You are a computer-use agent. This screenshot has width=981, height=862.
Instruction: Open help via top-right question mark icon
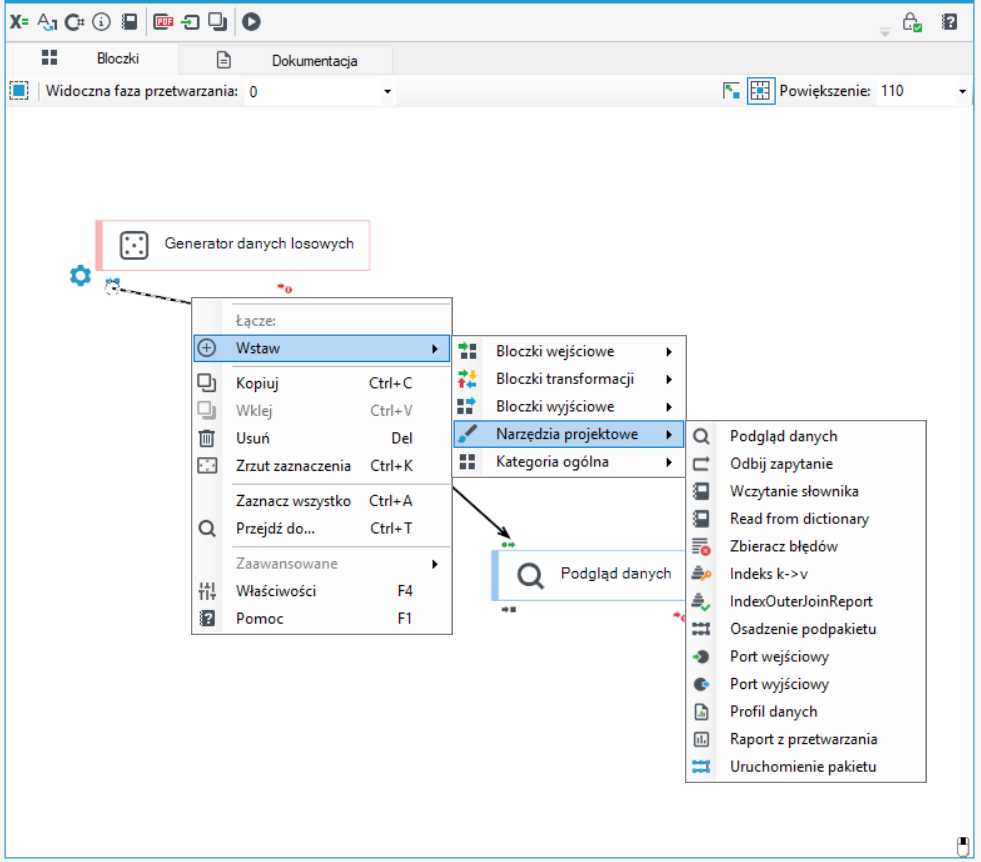click(949, 23)
